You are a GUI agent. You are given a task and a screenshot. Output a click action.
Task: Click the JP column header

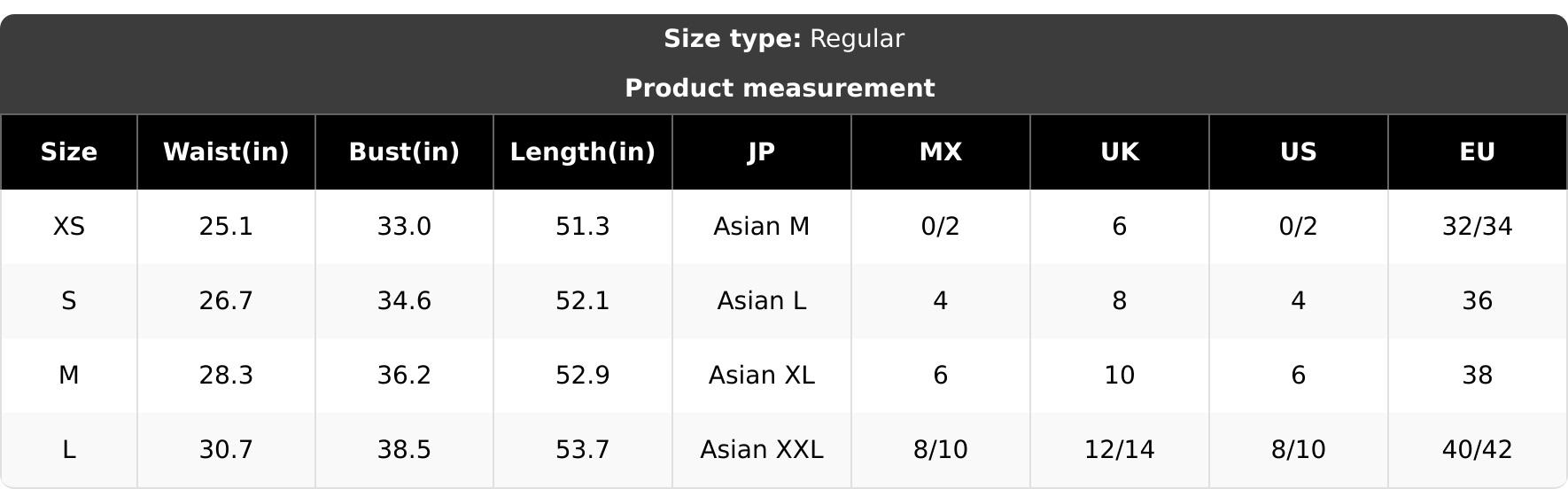762,152
